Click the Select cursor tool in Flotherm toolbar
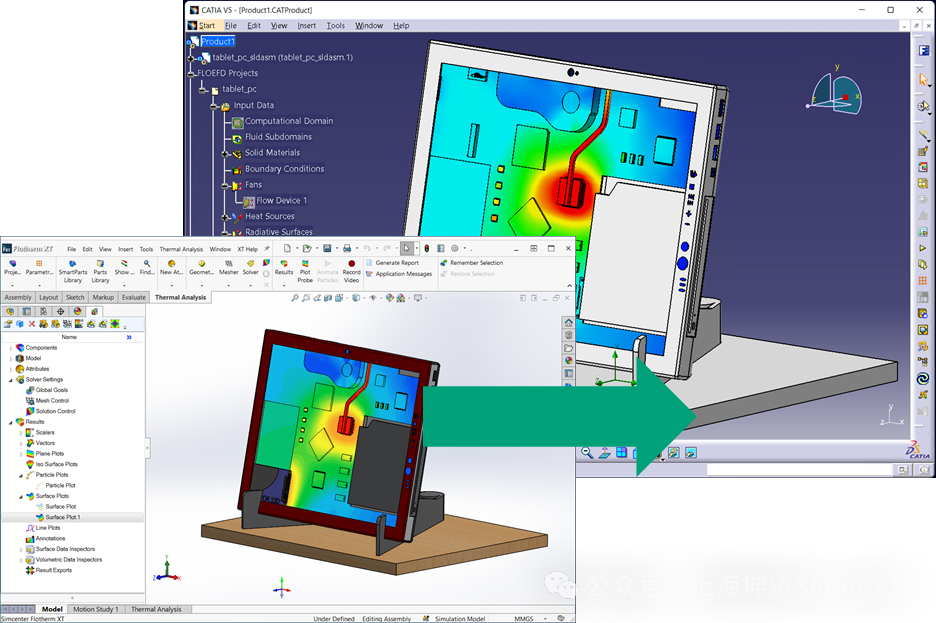936x623 pixels. point(407,248)
